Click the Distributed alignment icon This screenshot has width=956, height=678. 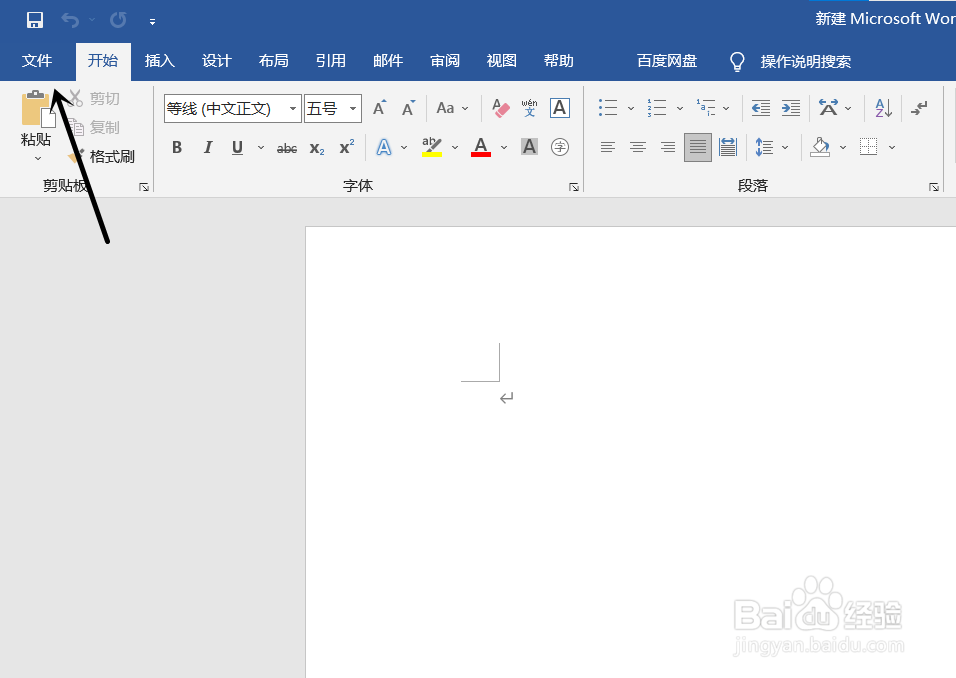pos(728,147)
